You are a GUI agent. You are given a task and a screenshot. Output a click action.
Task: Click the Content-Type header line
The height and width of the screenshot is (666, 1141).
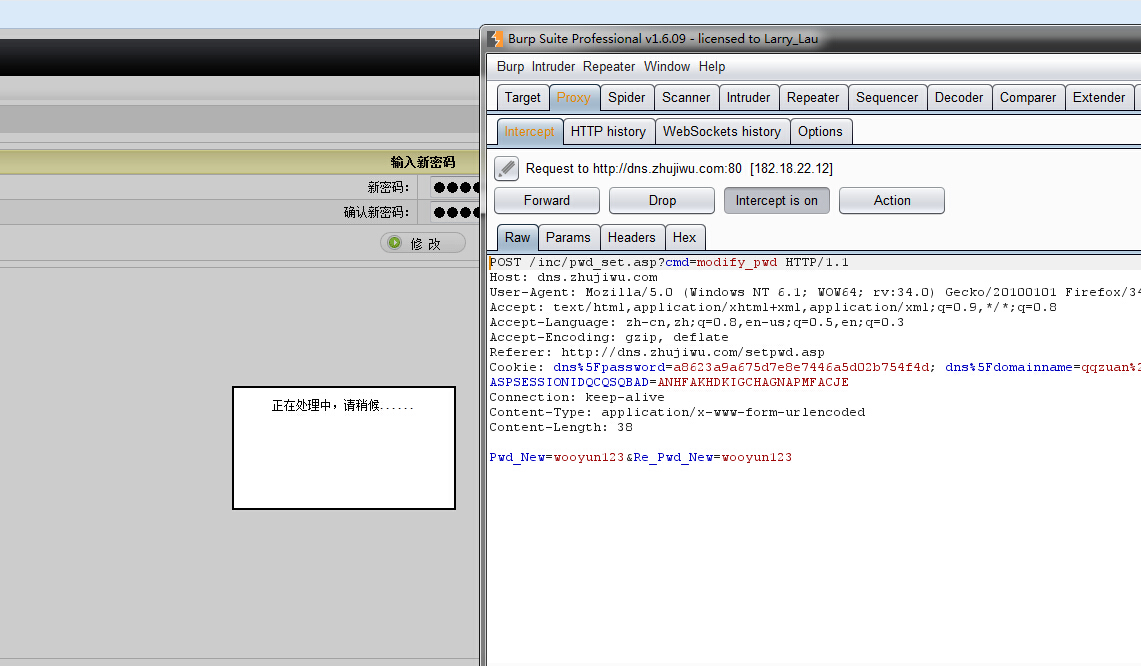tap(677, 412)
